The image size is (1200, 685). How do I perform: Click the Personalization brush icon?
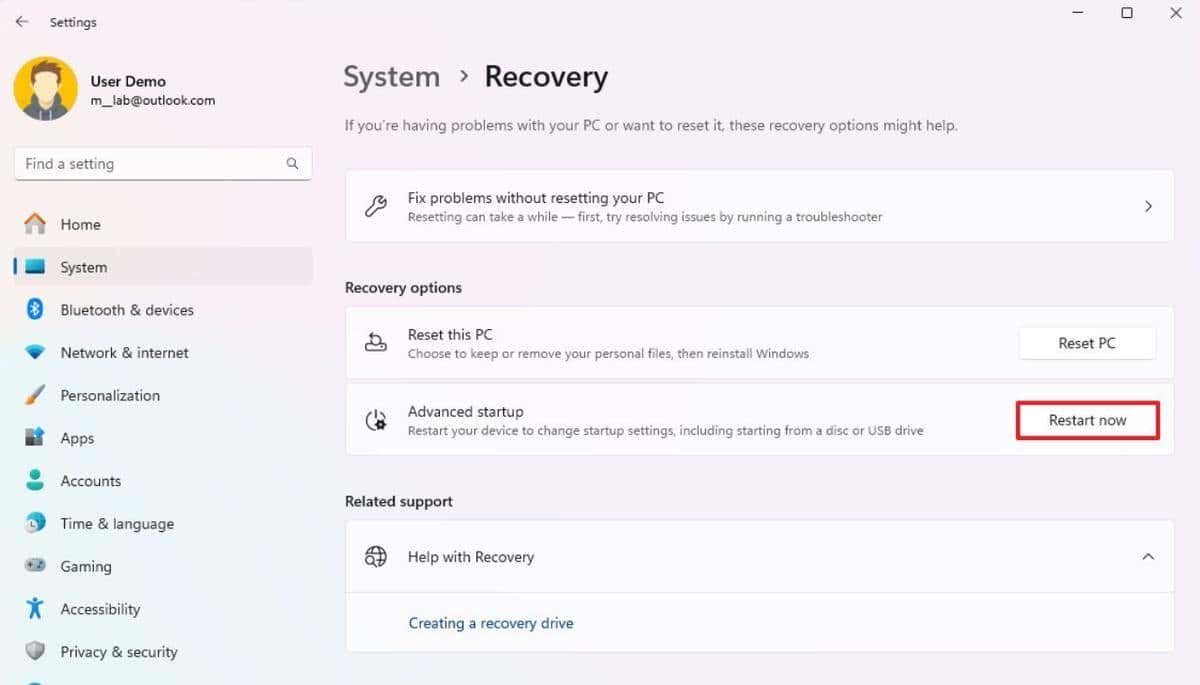pos(35,395)
